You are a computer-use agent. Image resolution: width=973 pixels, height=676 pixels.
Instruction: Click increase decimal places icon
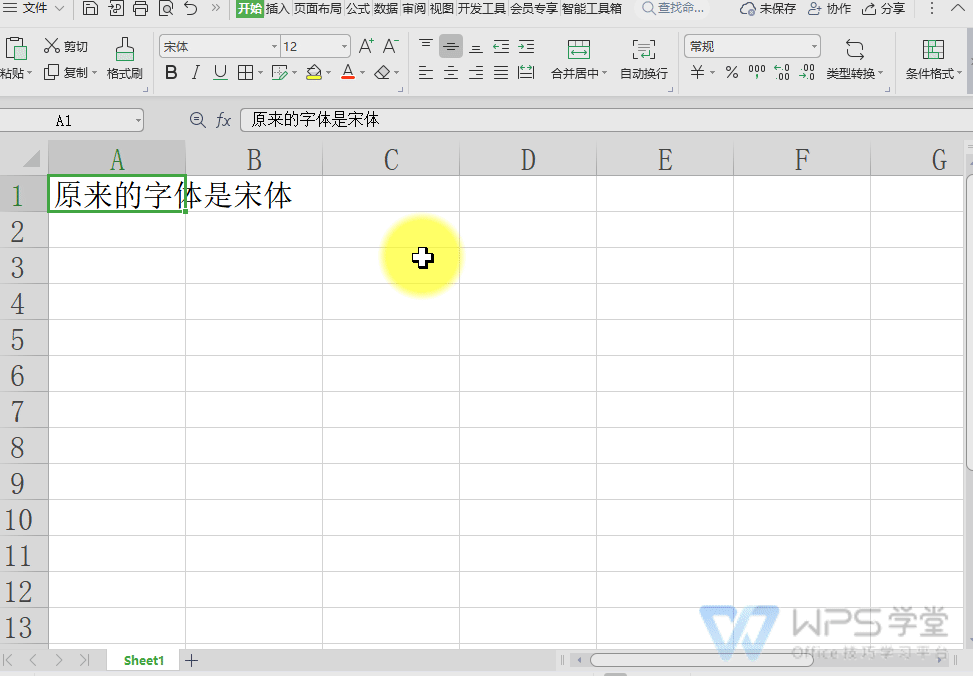(x=782, y=73)
